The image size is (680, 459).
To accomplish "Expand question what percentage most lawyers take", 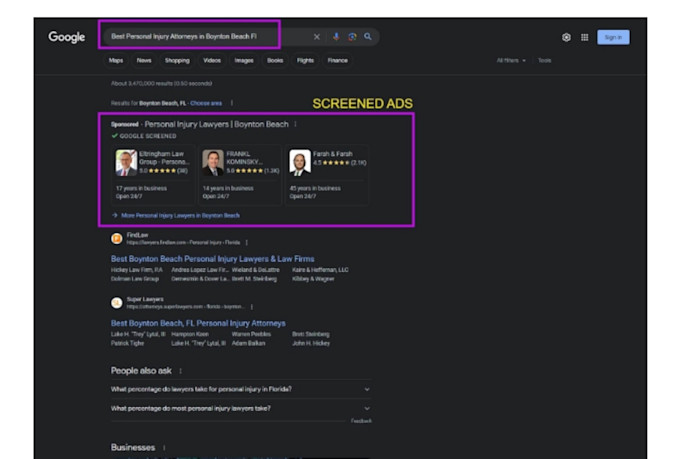I will click(x=241, y=408).
